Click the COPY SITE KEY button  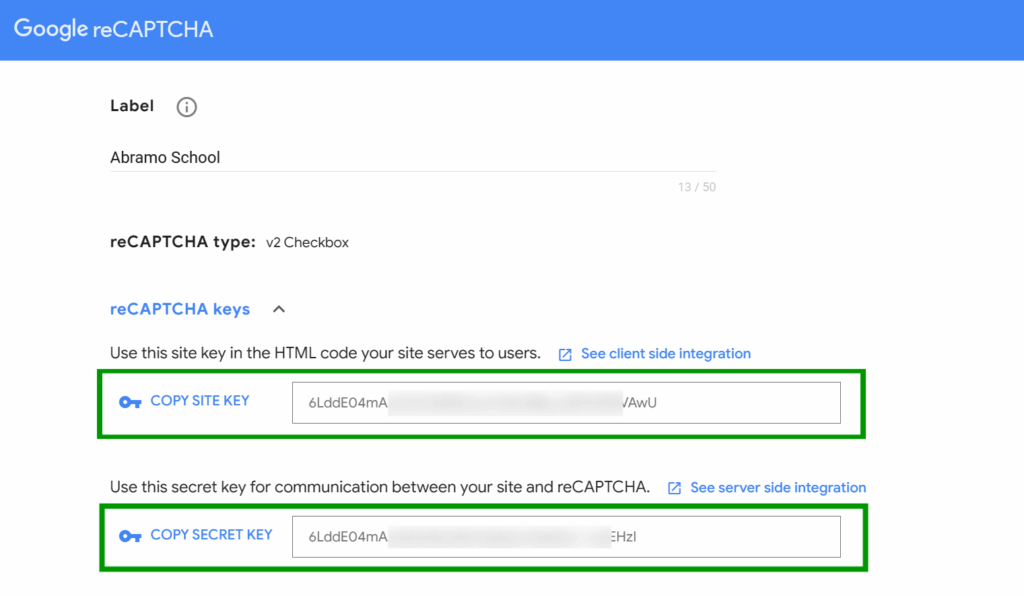pos(200,401)
